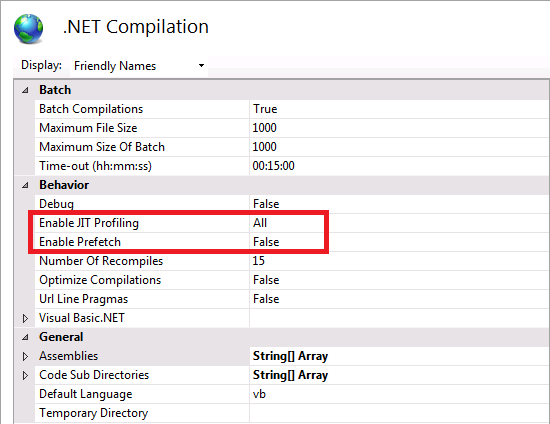Expand the Code Sub Directories node
550x424 pixels.
point(25,375)
